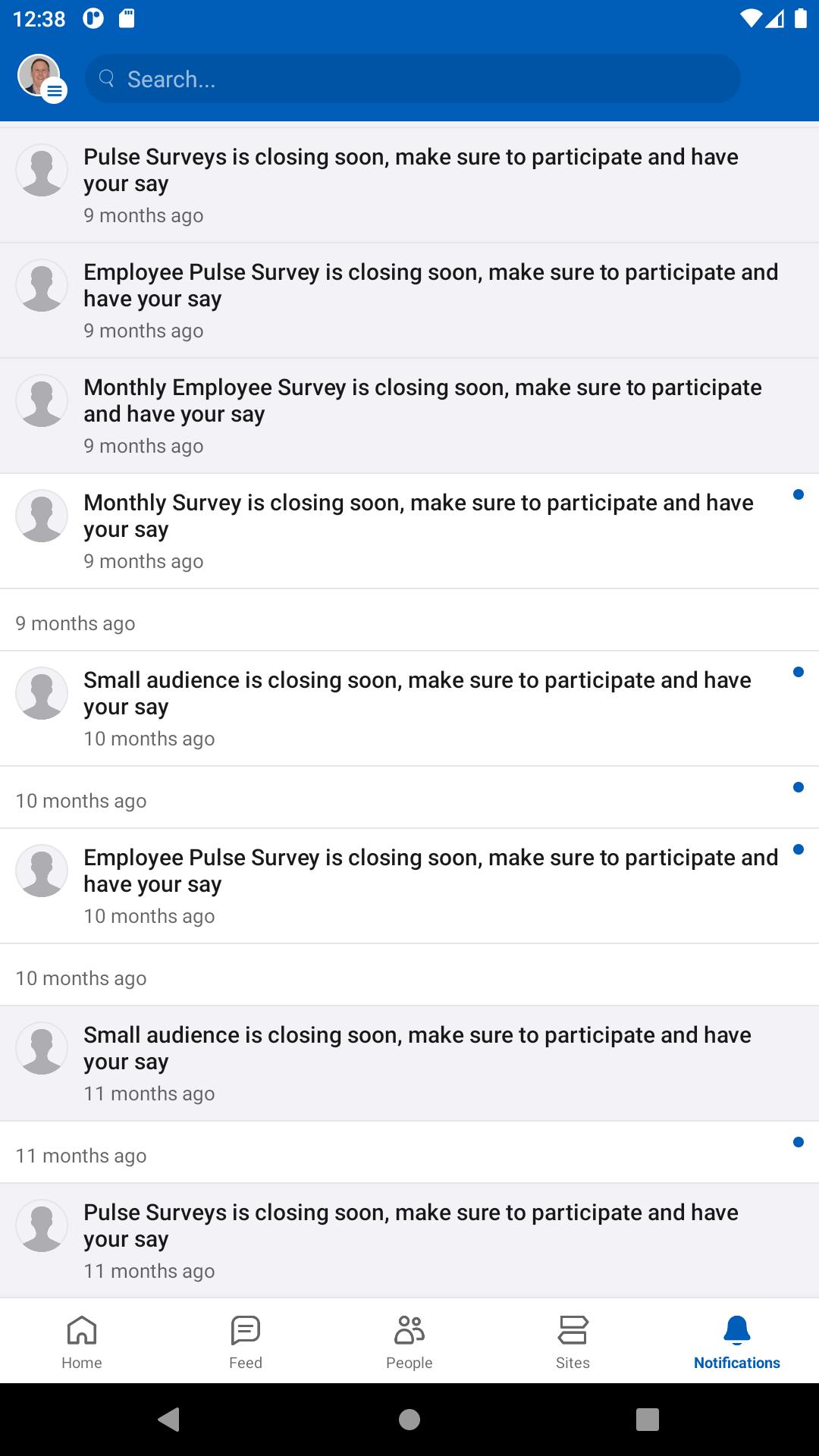819x1456 pixels.
Task: Tap the Android home circle button
Action: [409, 1419]
